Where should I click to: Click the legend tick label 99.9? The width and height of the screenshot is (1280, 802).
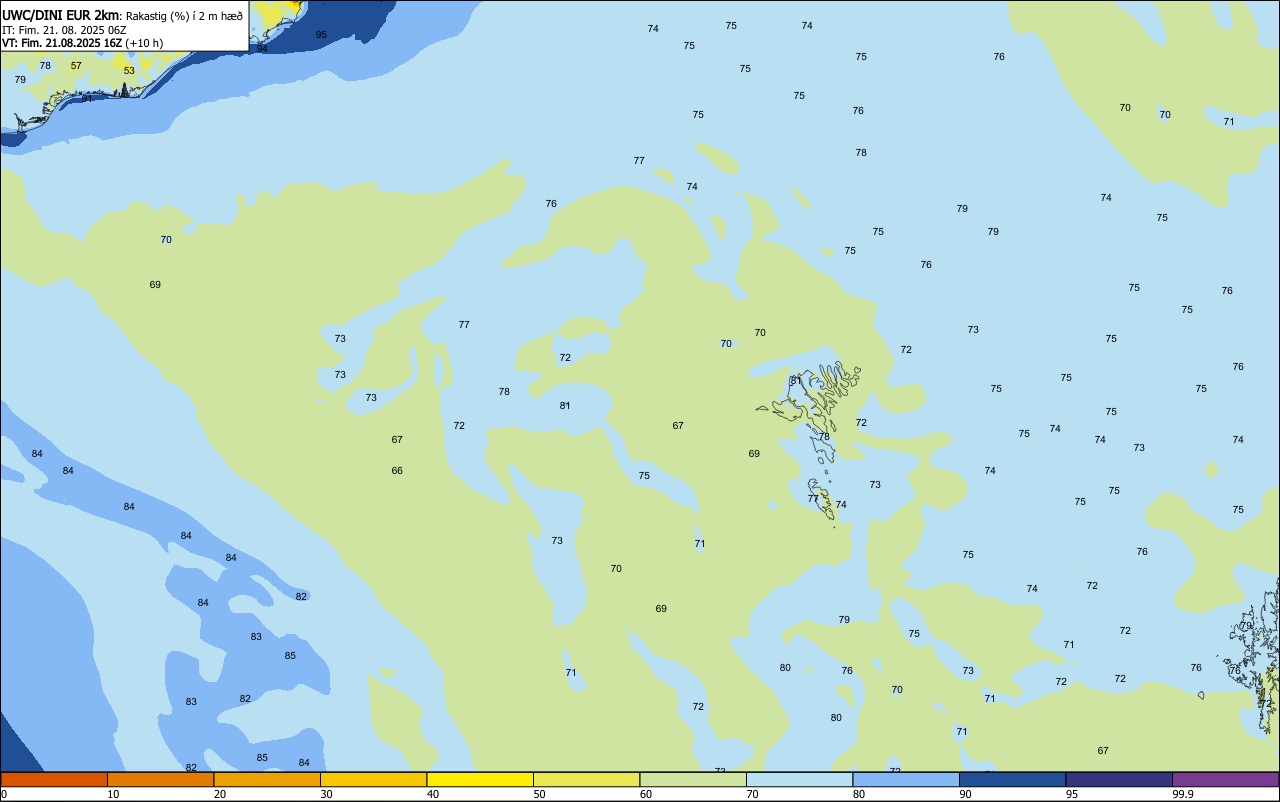coord(1183,794)
